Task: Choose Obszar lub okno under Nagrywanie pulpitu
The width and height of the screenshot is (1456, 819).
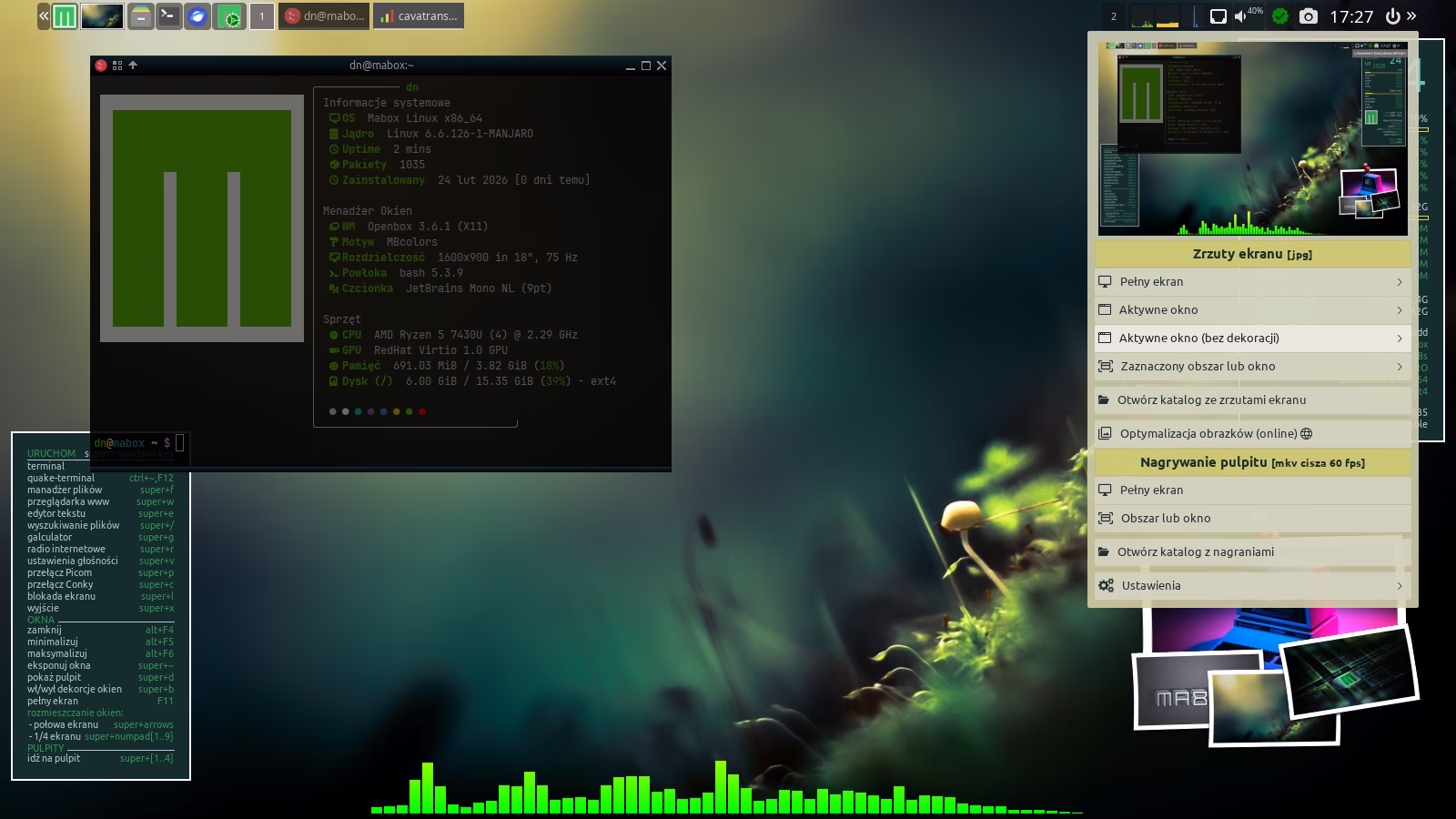Action: click(x=1252, y=518)
